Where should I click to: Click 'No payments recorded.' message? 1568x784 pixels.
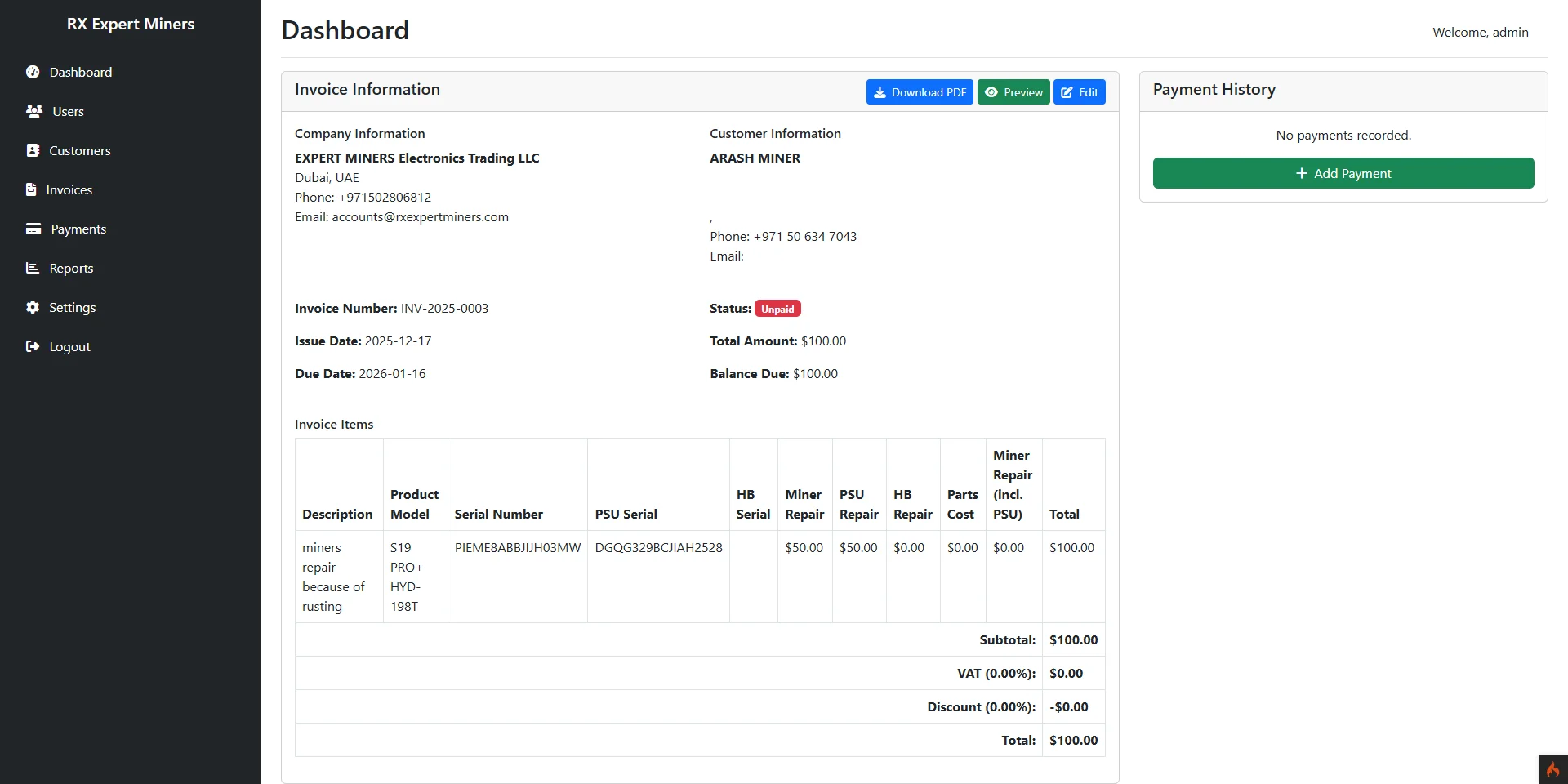tap(1343, 136)
